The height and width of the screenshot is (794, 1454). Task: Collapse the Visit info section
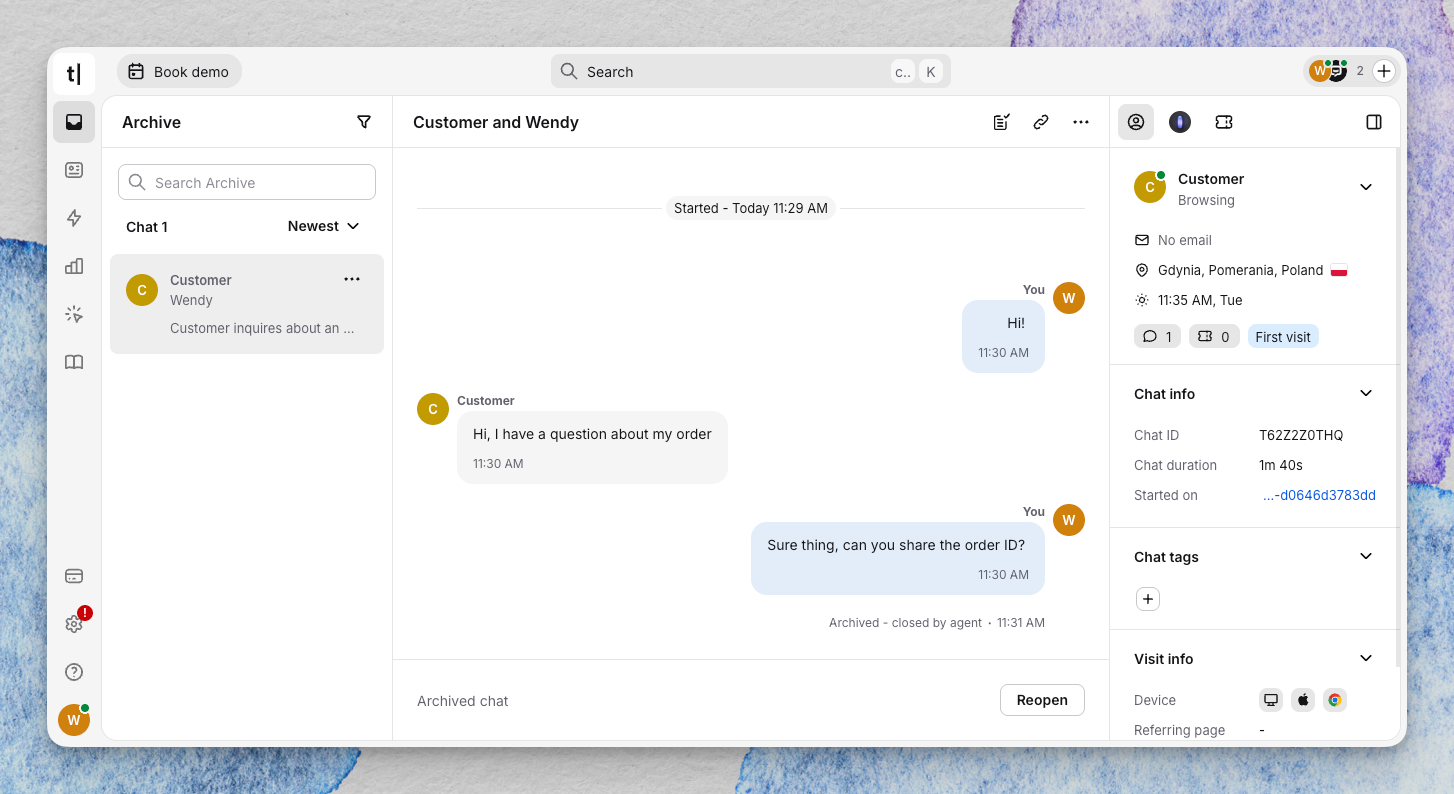pos(1366,658)
